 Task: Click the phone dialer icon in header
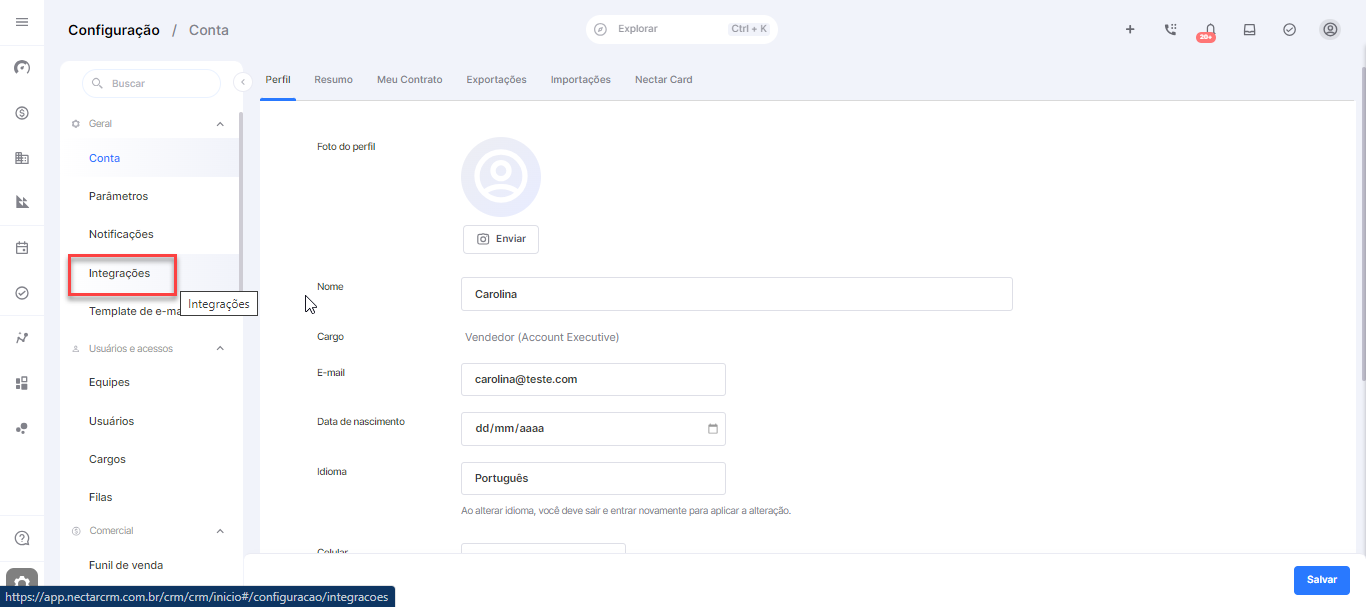pyautogui.click(x=1170, y=30)
